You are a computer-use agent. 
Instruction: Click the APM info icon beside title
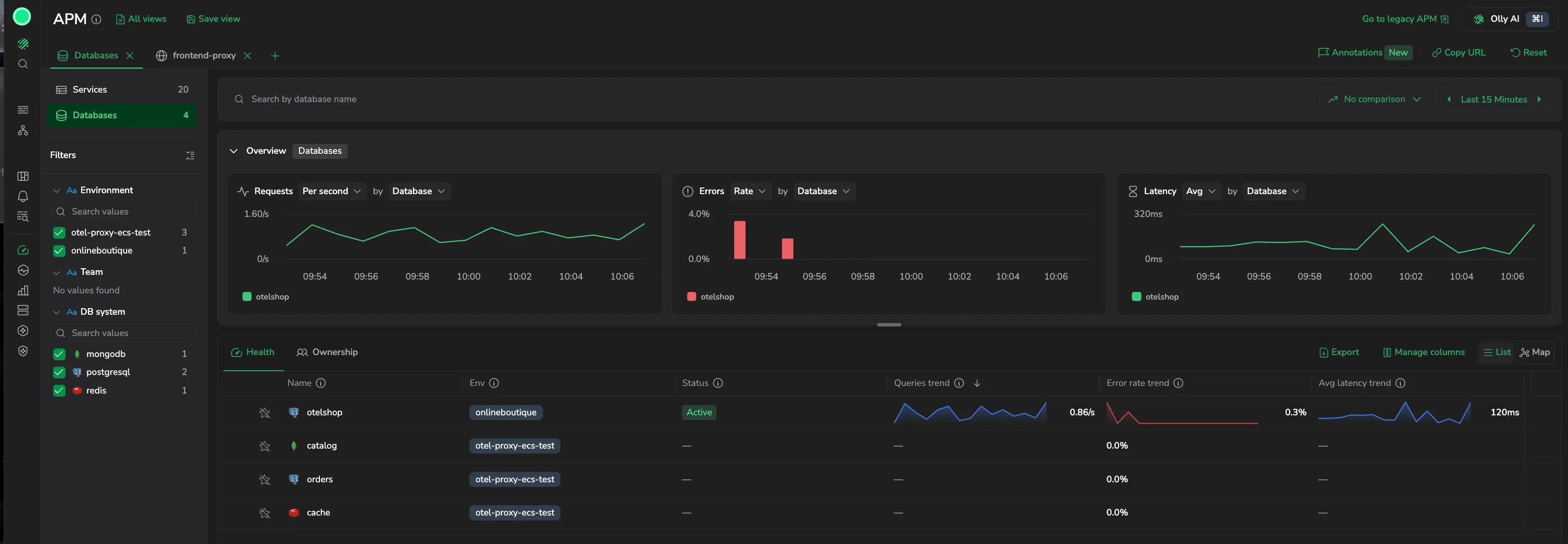96,19
